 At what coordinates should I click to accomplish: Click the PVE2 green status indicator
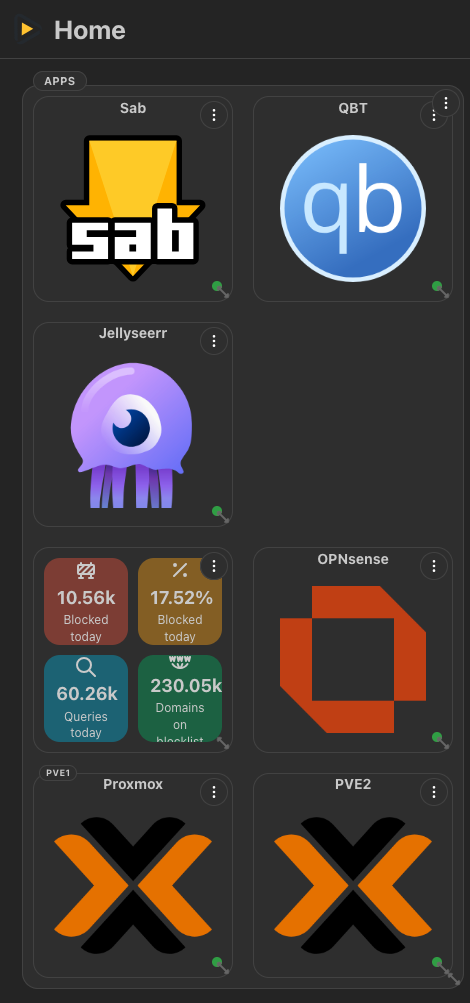click(x=437, y=962)
